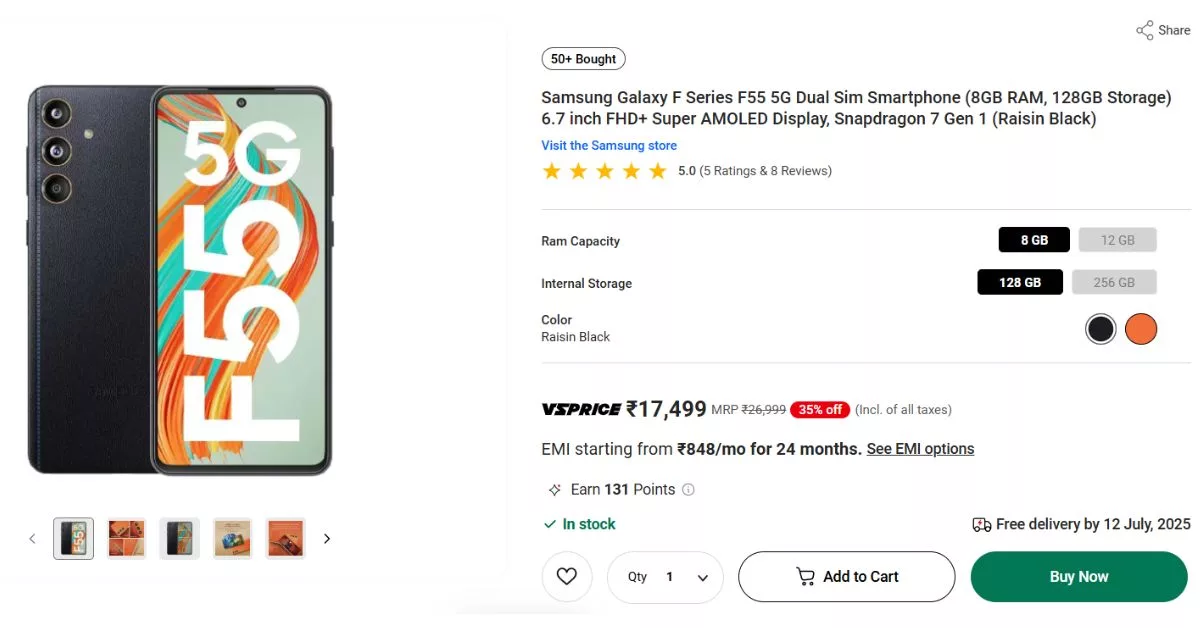Viewport: 1200px width, 628px height.
Task: Select the 12 GB RAM option
Action: pyautogui.click(x=1117, y=239)
